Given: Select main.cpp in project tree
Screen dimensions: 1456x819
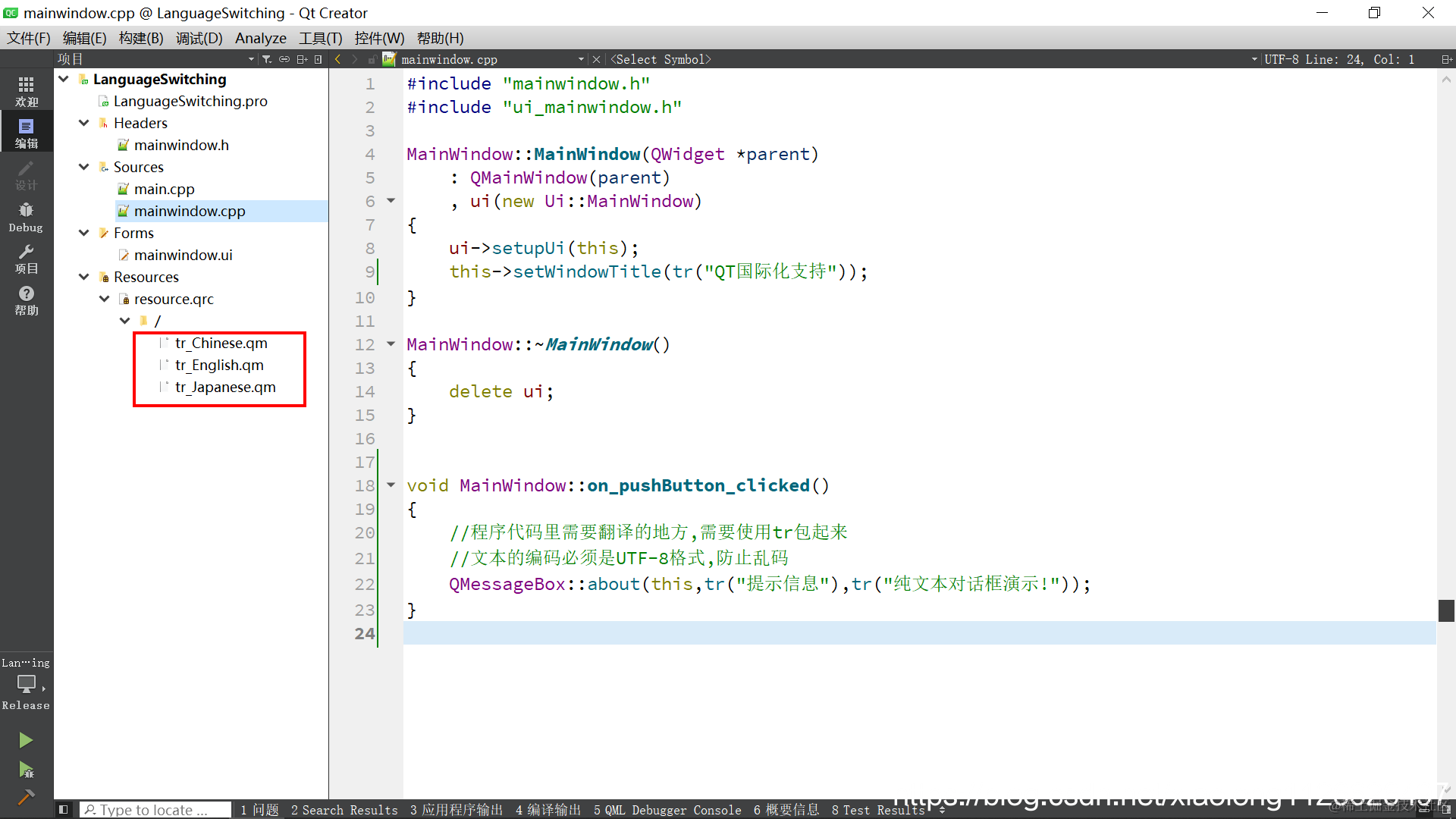Looking at the screenshot, I should click(164, 189).
